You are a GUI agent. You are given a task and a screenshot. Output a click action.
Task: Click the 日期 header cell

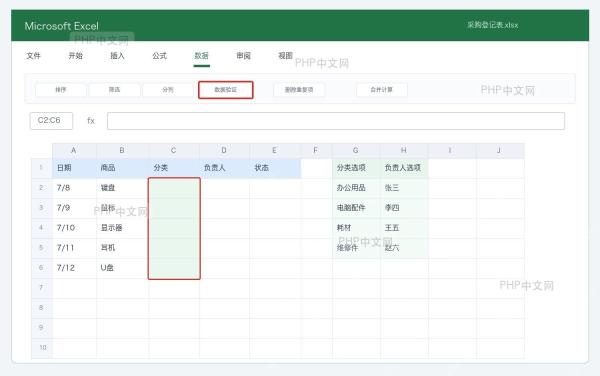pos(74,168)
